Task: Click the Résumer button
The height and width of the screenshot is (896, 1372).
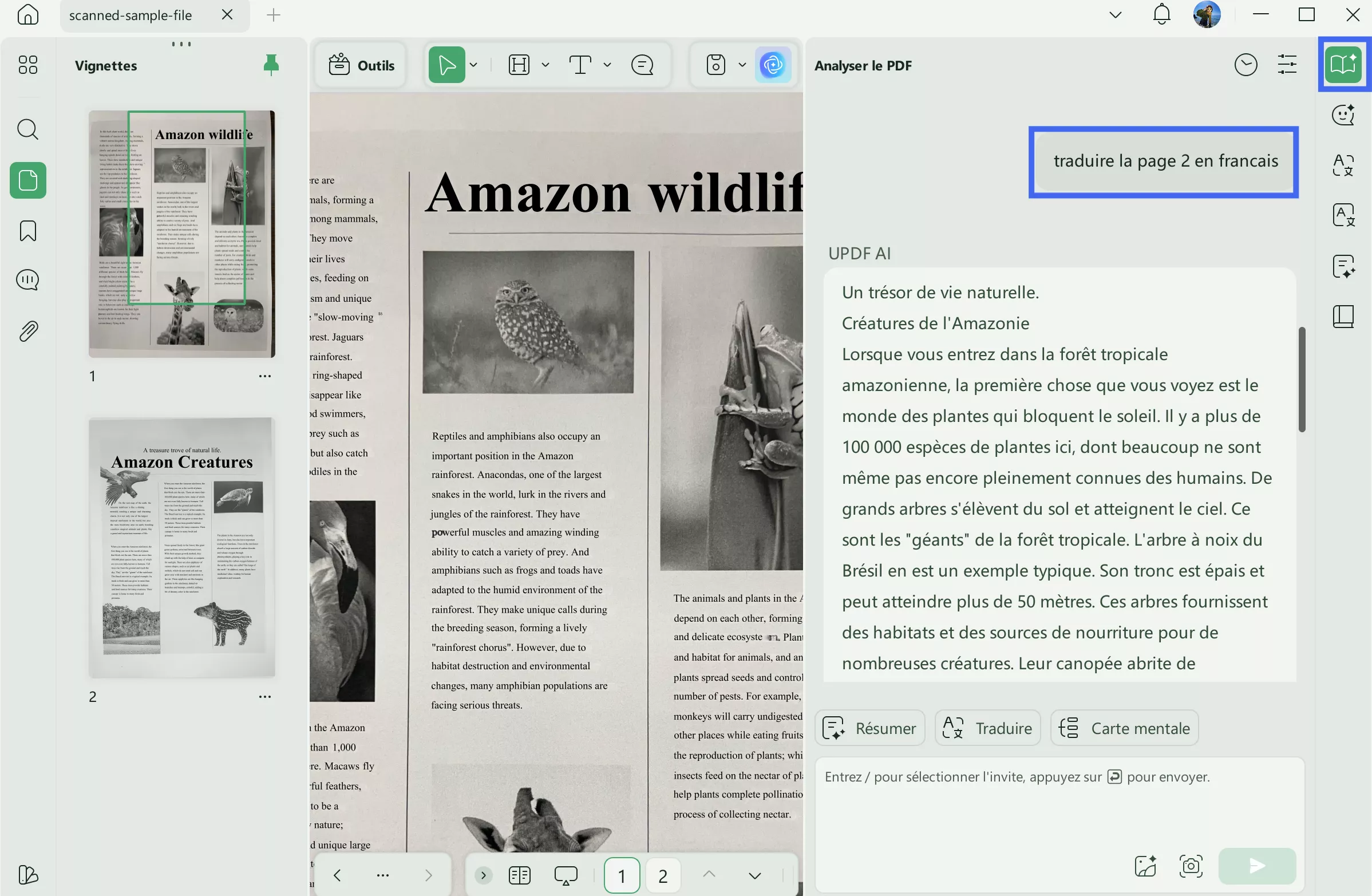Action: 869,728
